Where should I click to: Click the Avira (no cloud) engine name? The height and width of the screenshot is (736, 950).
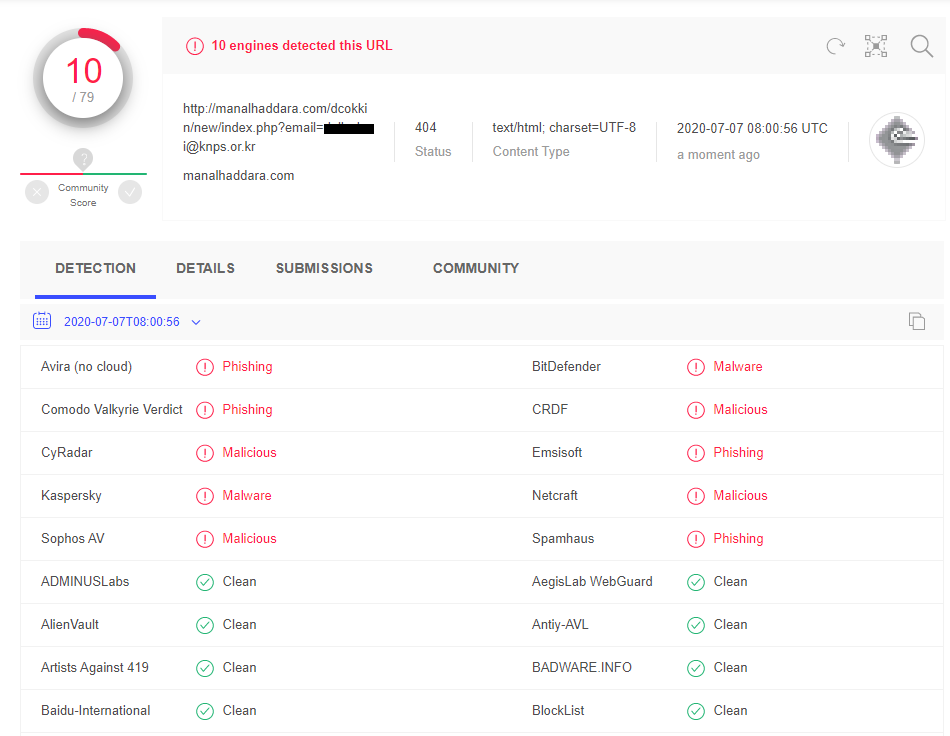point(86,366)
